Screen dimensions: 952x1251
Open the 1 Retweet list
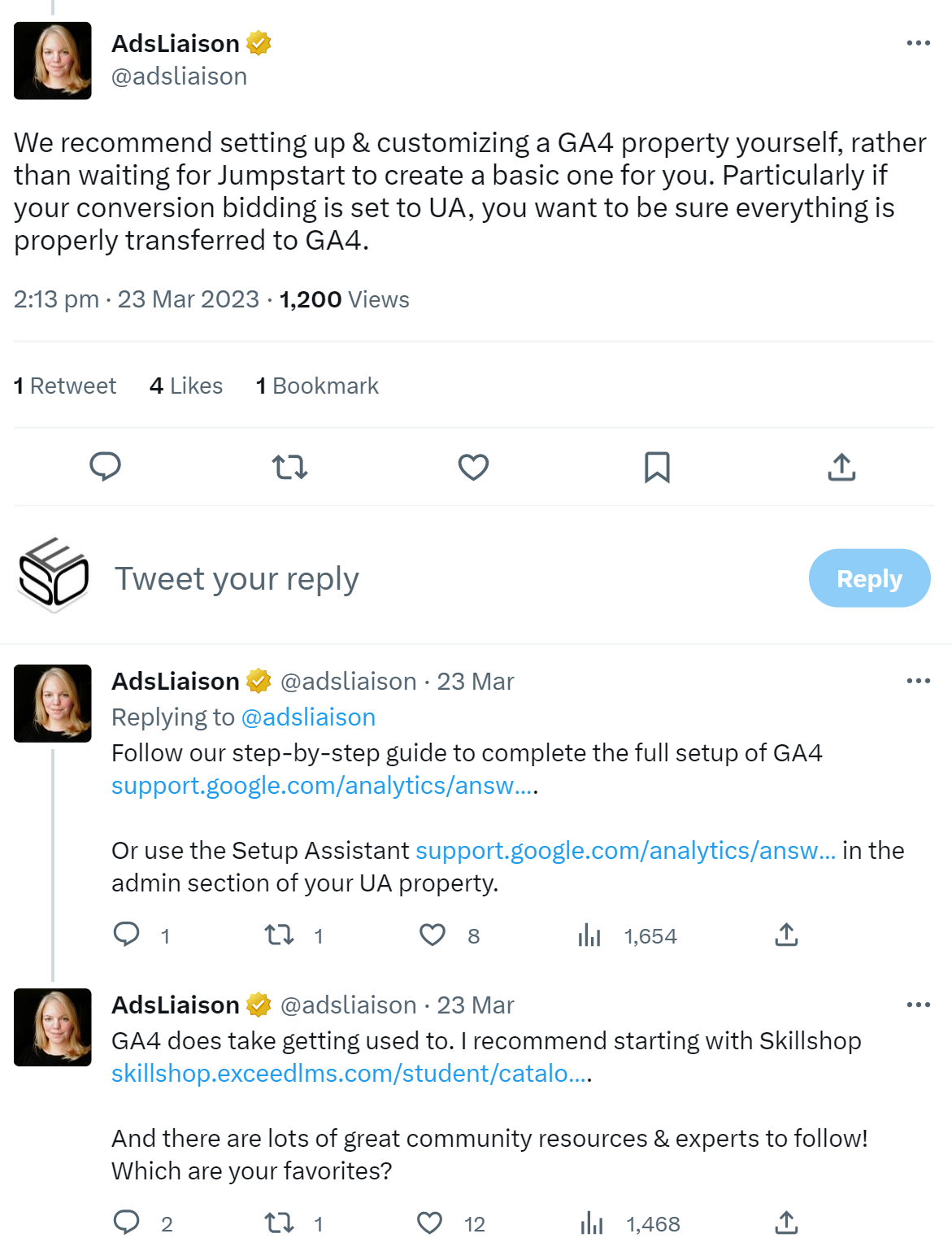[65, 386]
